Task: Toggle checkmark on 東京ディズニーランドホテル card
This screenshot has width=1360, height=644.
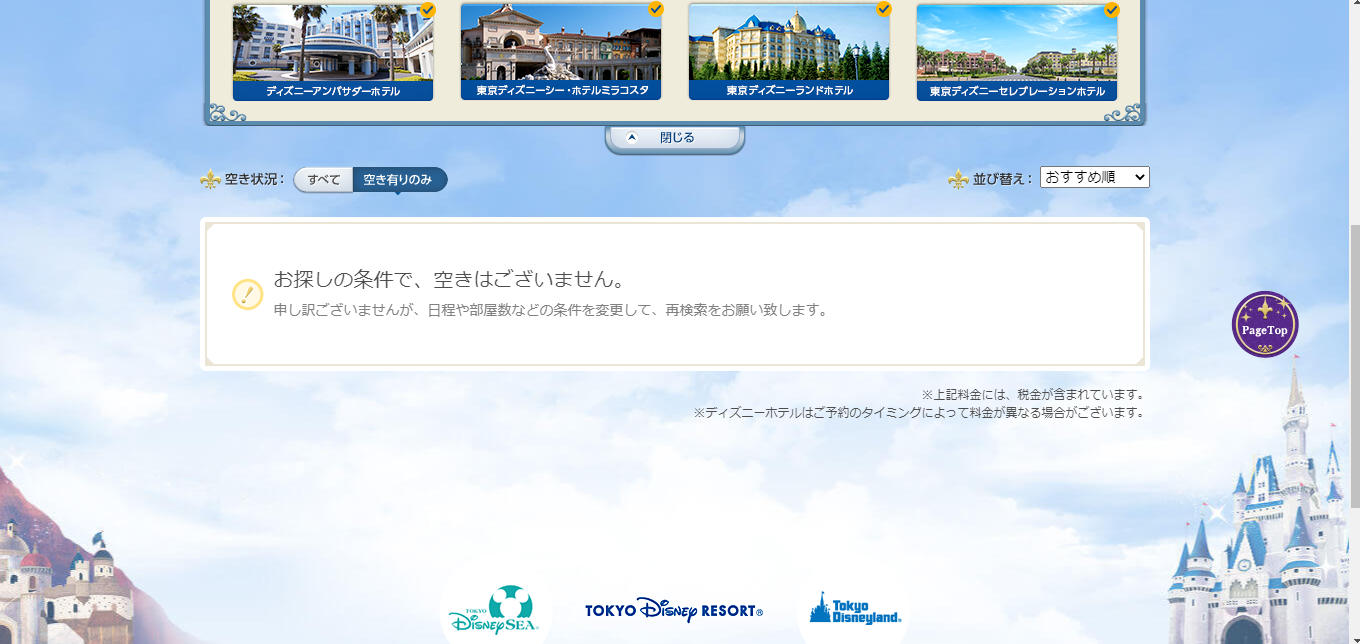Action: click(884, 9)
